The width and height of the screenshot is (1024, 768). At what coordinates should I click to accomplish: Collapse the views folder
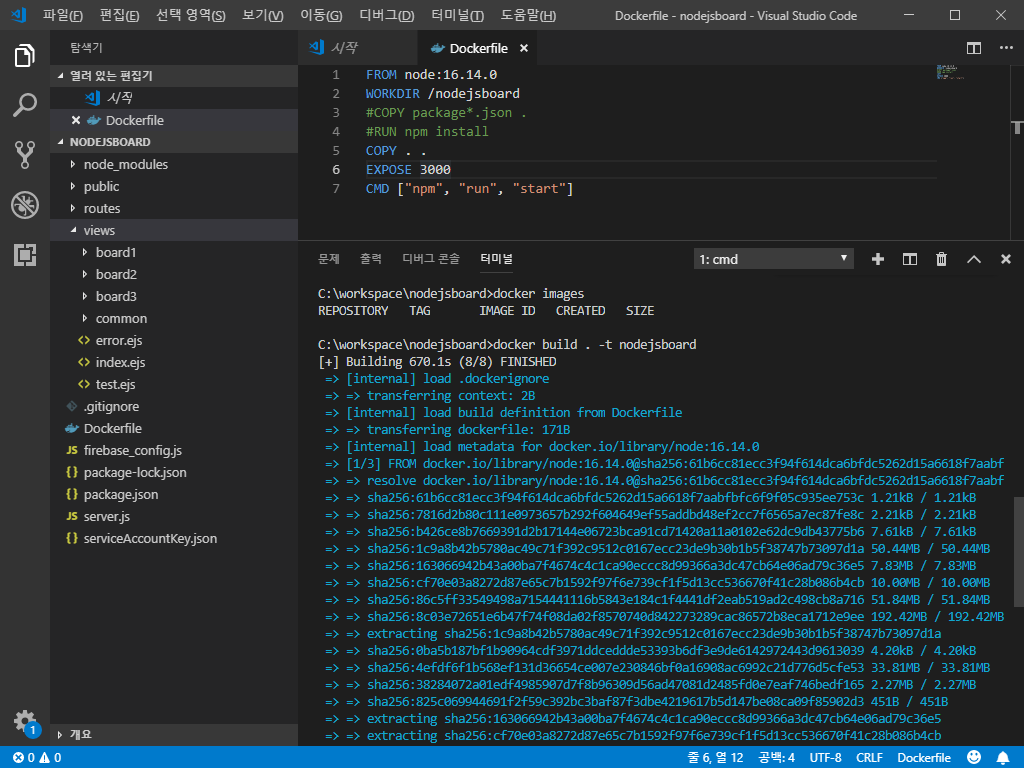point(174,231)
